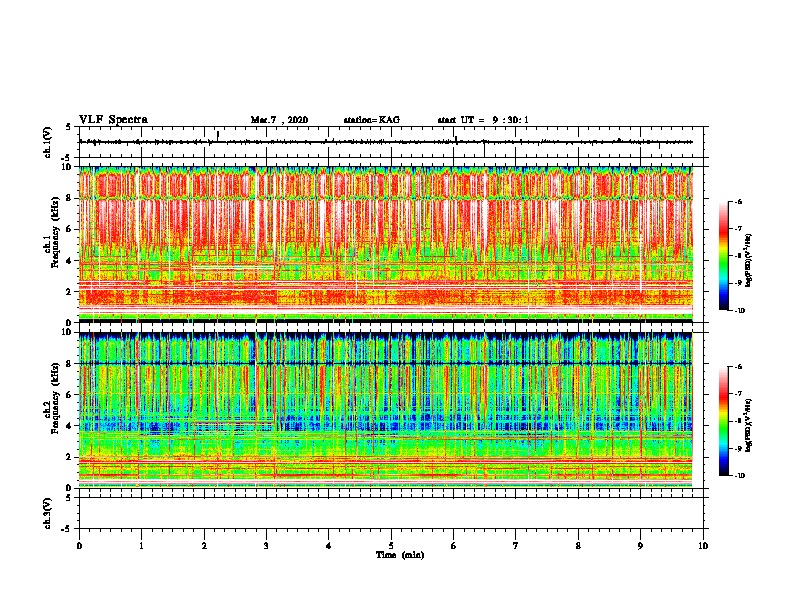The height and width of the screenshot is (612, 792).
Task: Click the "ch.1 Frequency (kHz)" axis label
Action: (x=52, y=232)
